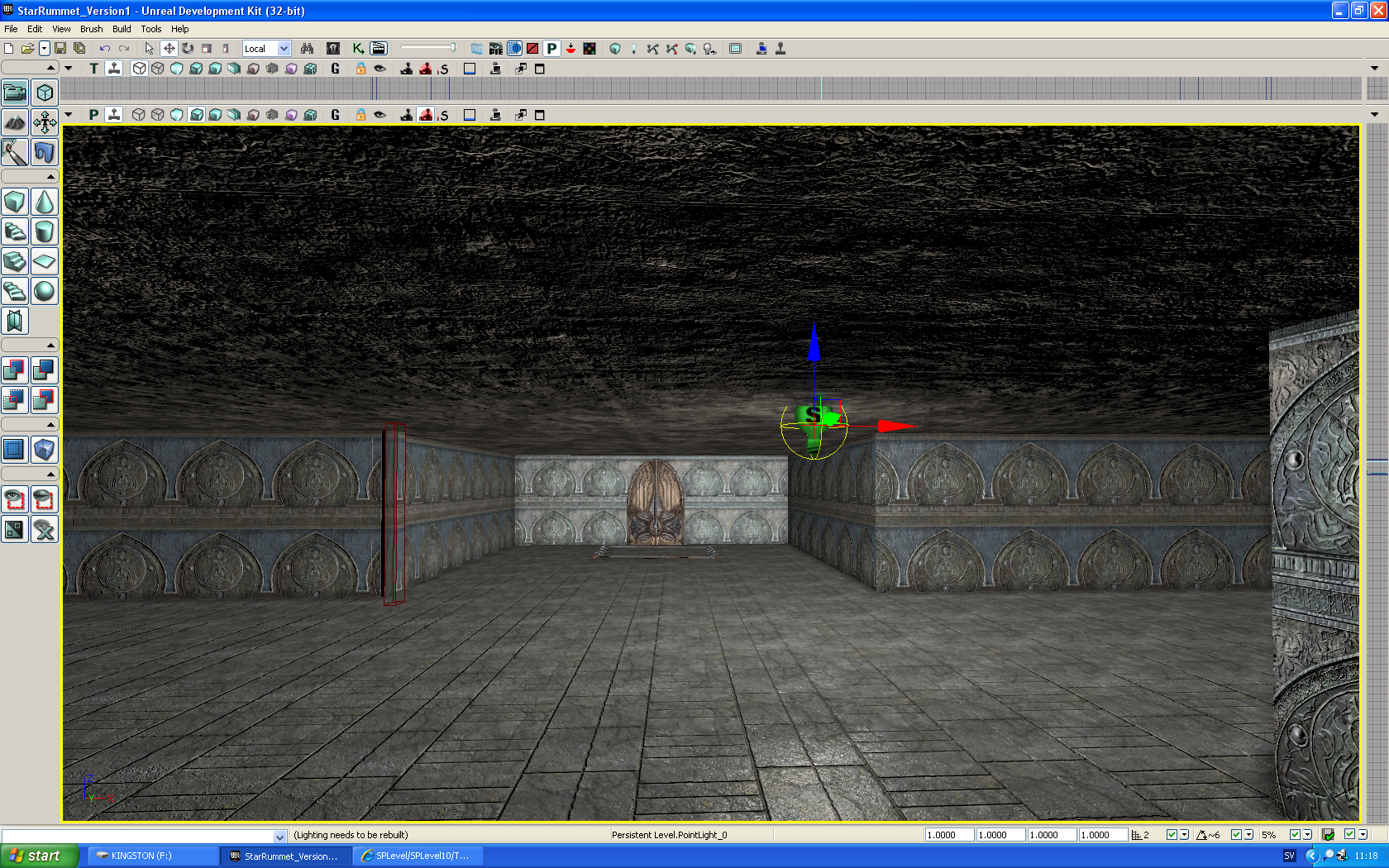The width and height of the screenshot is (1389, 868).
Task: Enable Texture alignment mode
Action: (45, 122)
